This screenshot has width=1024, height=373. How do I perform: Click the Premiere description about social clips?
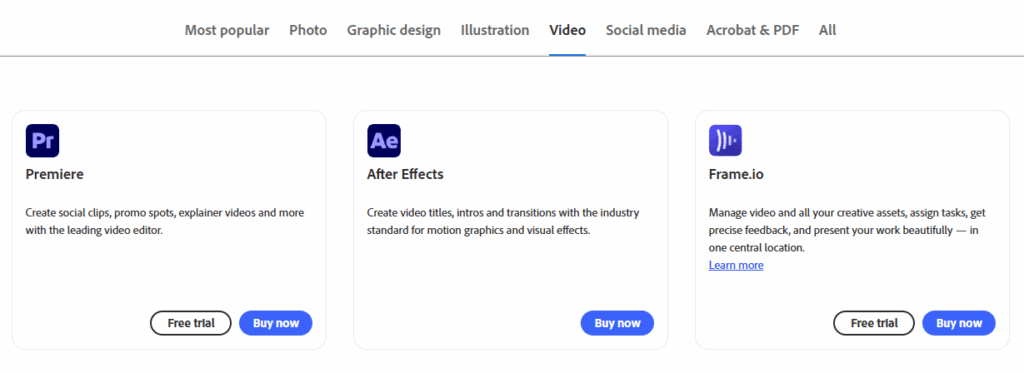[x=165, y=221]
